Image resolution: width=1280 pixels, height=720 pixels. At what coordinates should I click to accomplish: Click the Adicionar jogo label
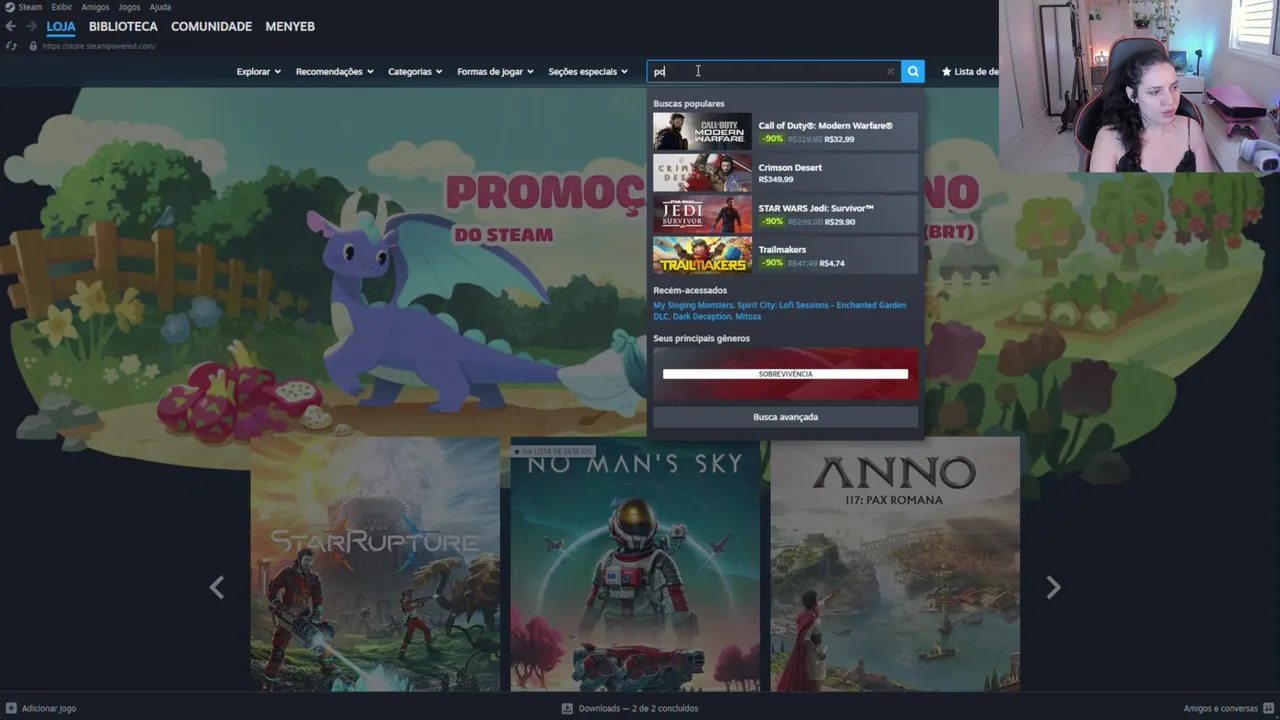click(x=49, y=708)
